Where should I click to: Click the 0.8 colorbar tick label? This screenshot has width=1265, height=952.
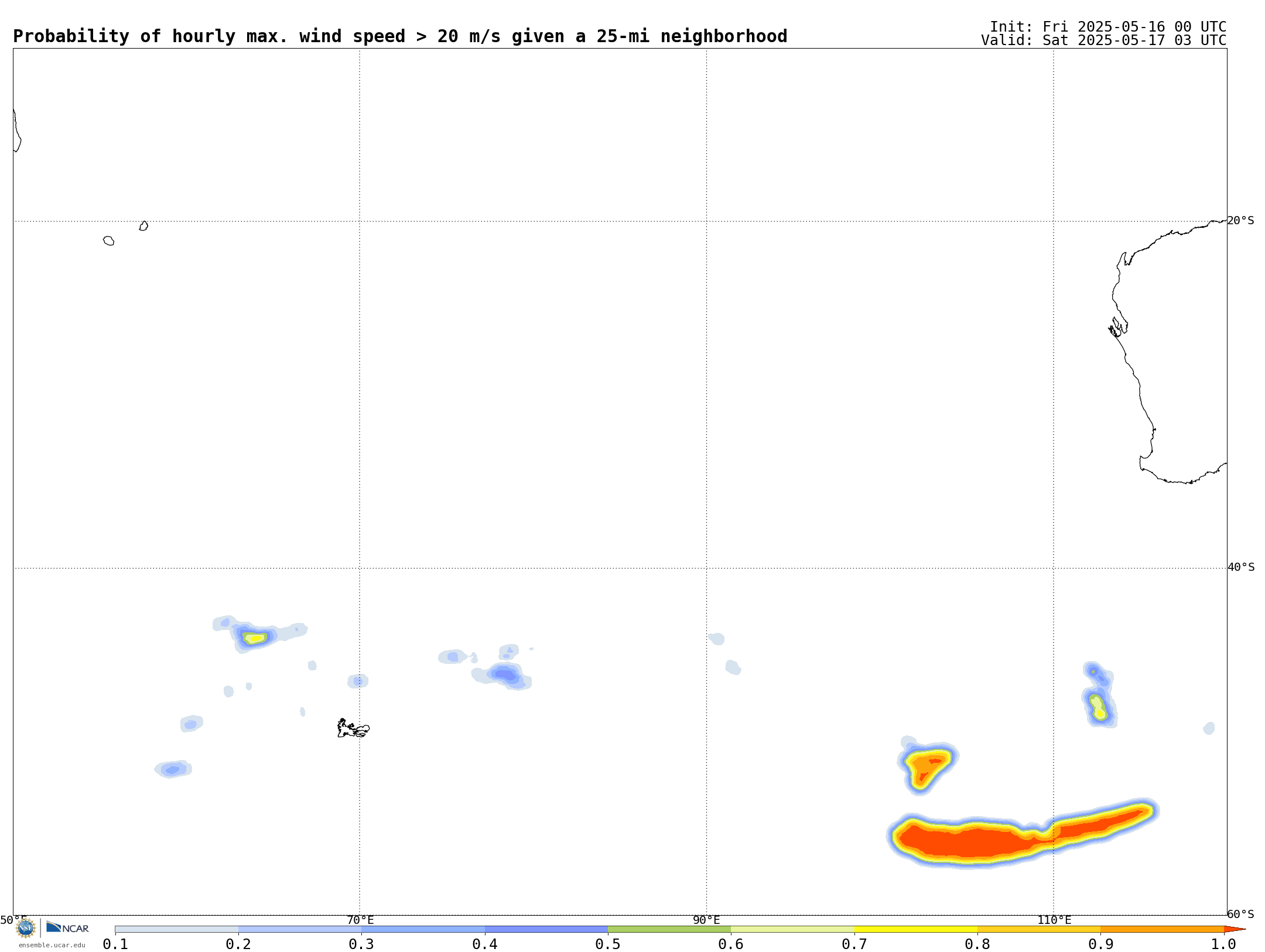tap(977, 944)
